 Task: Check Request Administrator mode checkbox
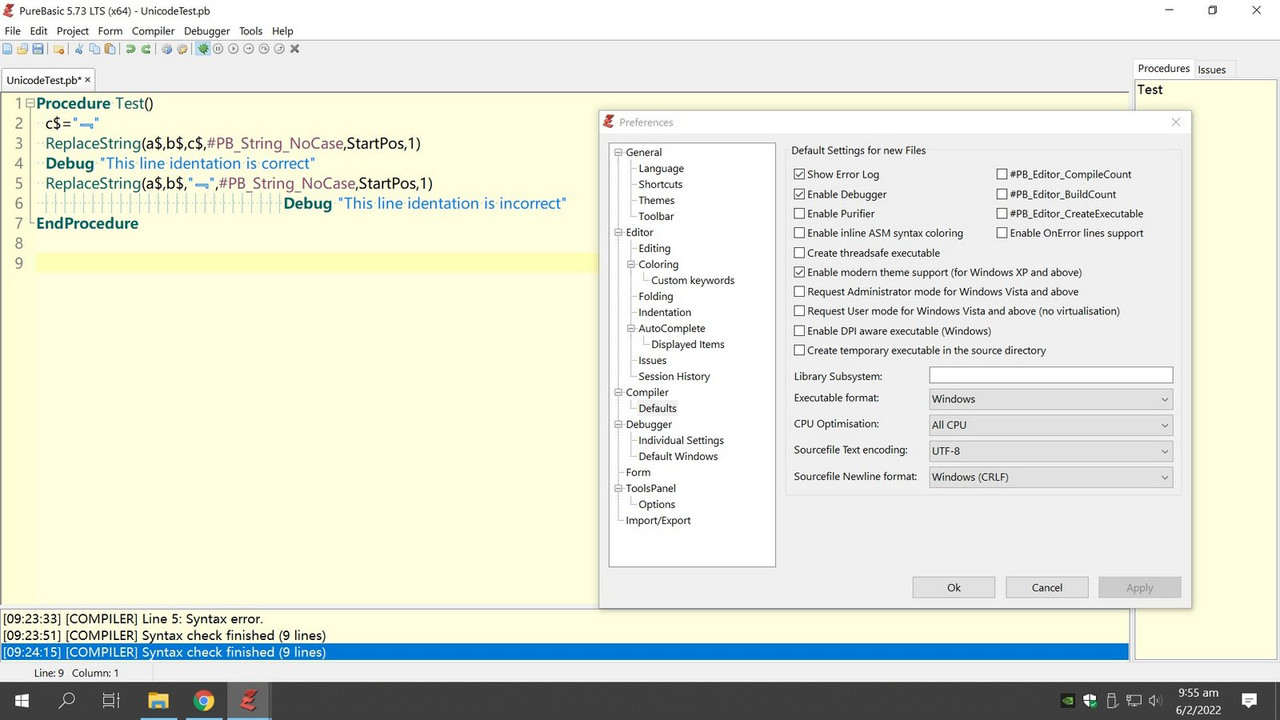tap(799, 292)
